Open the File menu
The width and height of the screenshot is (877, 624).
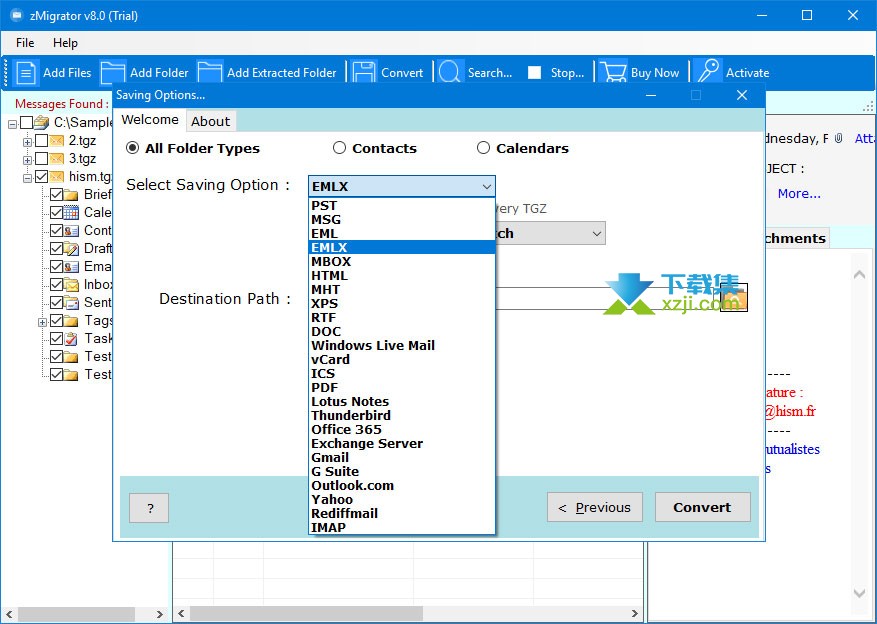[x=25, y=42]
